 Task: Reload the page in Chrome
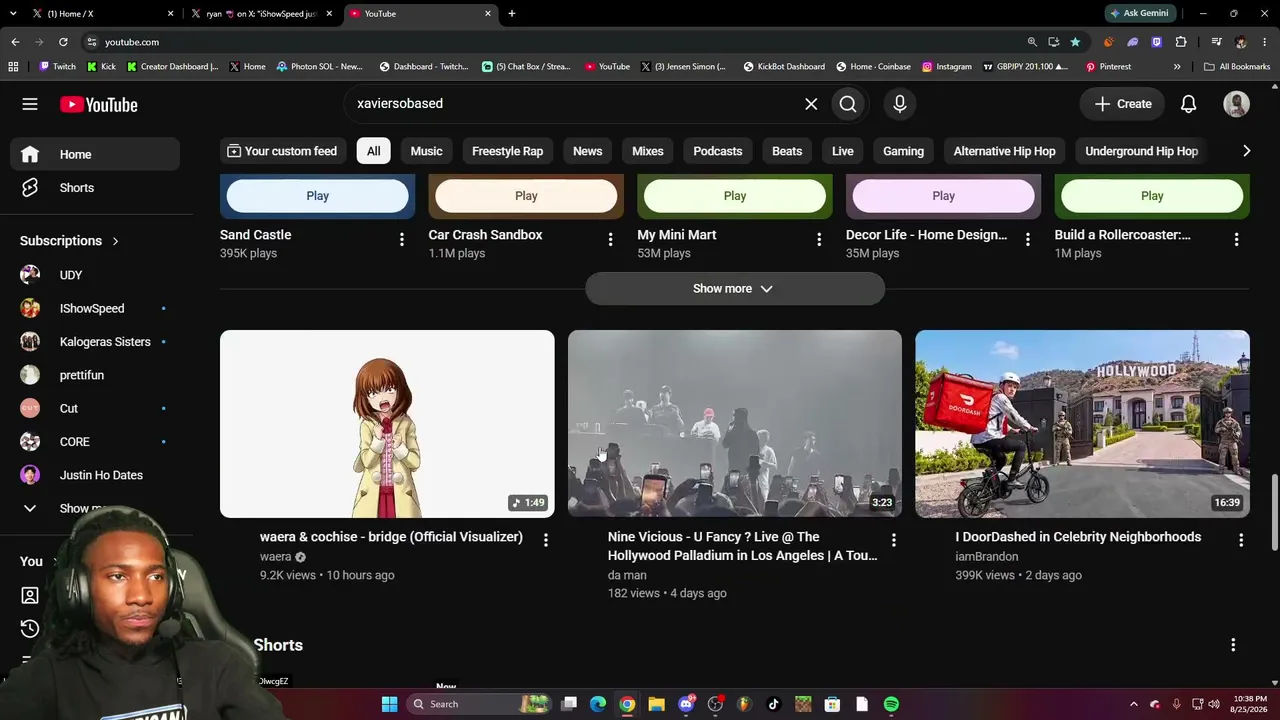tap(63, 42)
